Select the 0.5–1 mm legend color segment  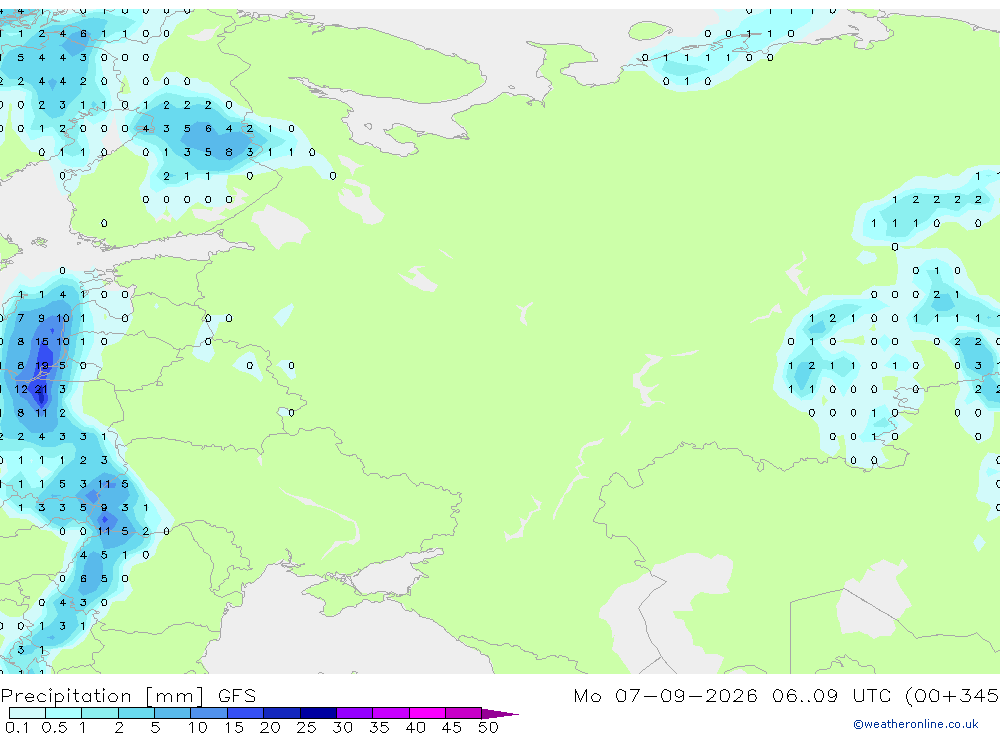click(64, 713)
